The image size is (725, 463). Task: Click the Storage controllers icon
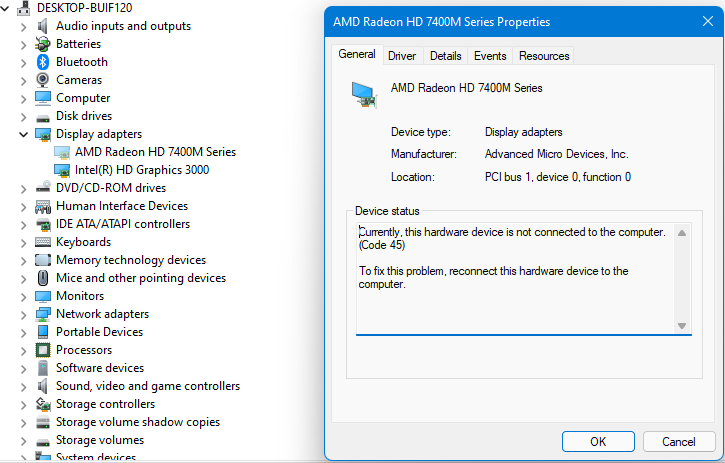(x=43, y=404)
